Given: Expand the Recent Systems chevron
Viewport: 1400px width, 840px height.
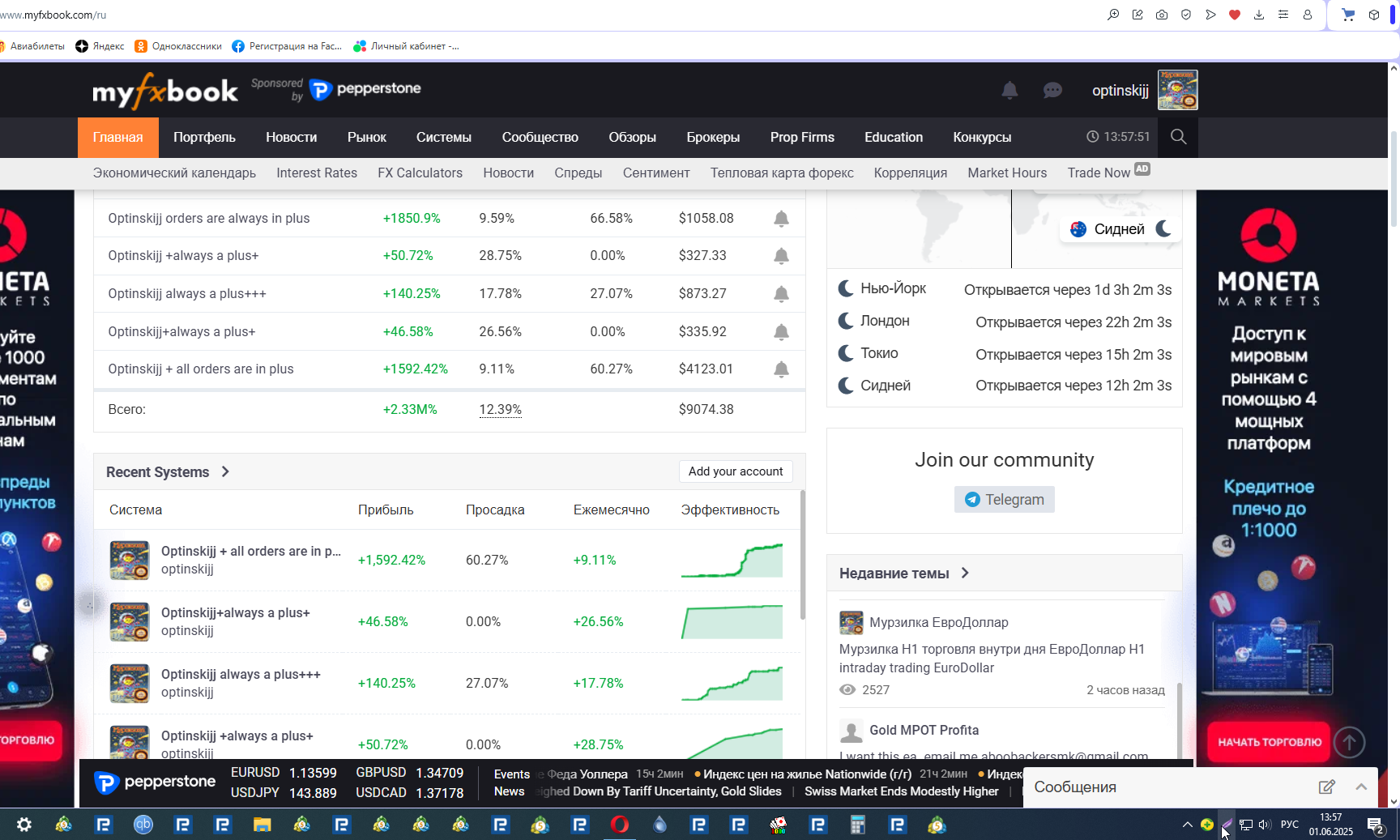Looking at the screenshot, I should coord(225,471).
